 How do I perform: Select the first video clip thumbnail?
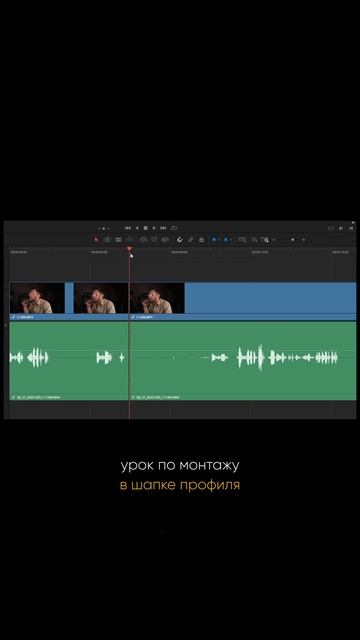(x=37, y=298)
